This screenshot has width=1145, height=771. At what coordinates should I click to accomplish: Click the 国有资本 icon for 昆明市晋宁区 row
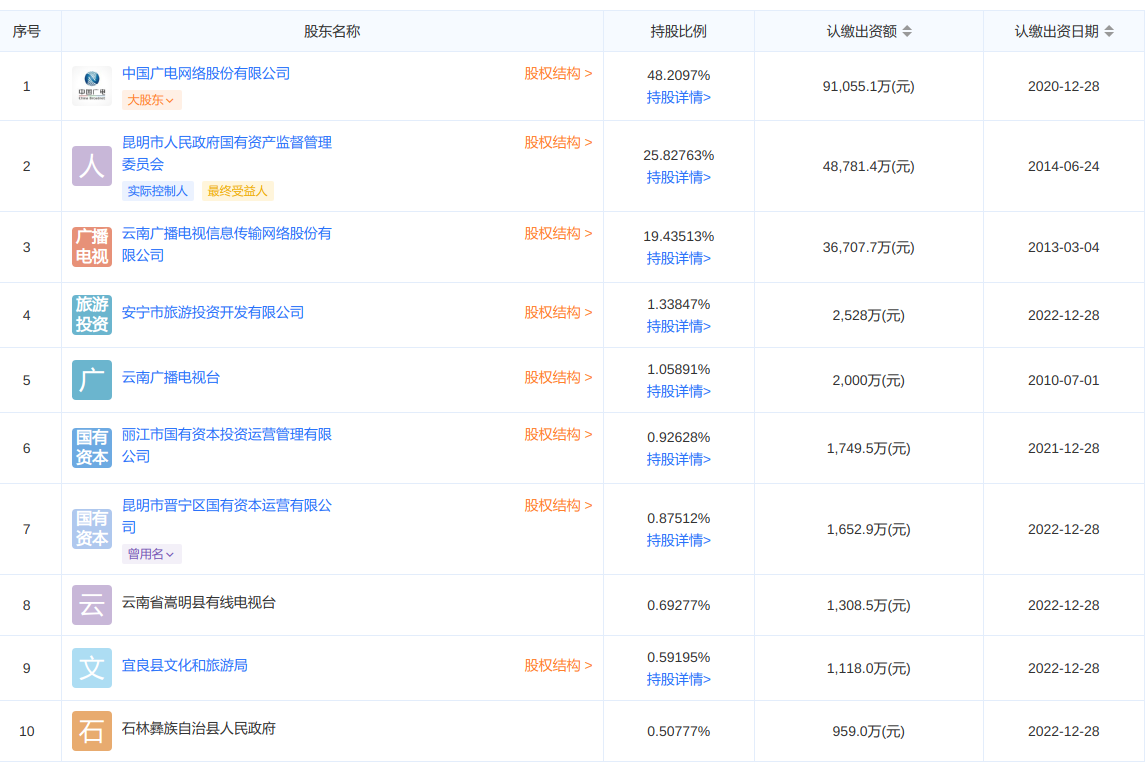point(92,529)
